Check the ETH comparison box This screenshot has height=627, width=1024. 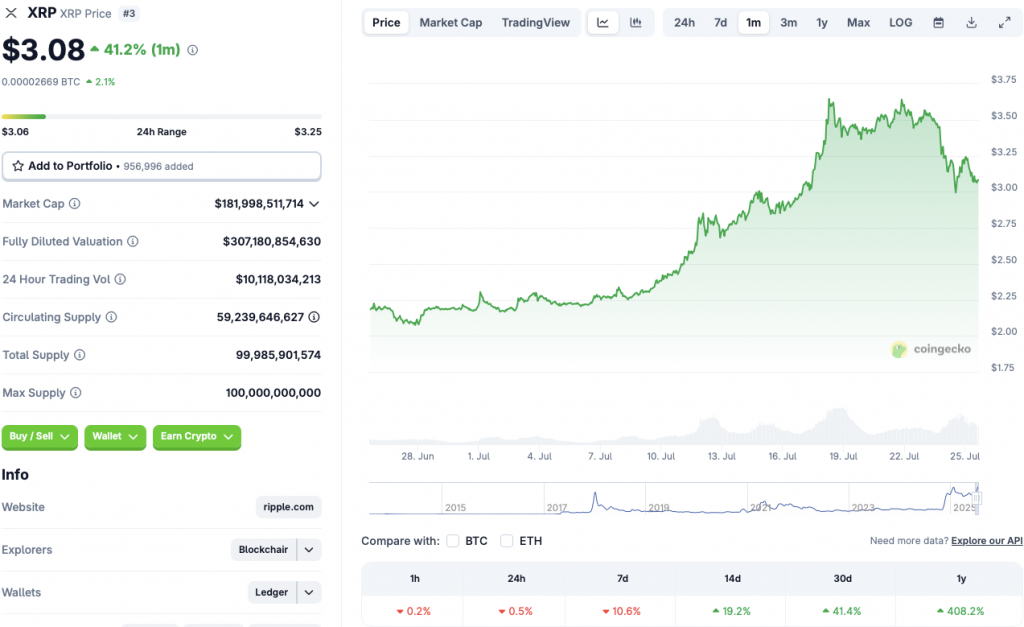504,540
